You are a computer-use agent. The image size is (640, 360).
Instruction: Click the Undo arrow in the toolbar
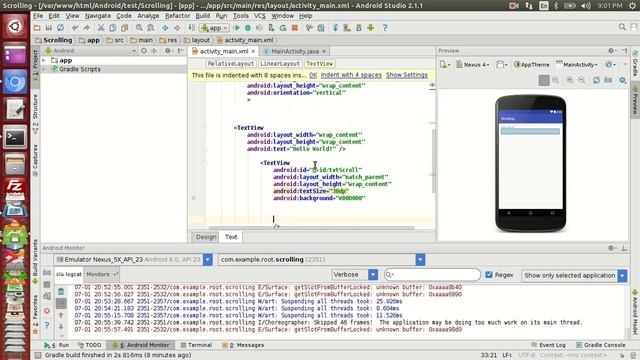(75, 28)
